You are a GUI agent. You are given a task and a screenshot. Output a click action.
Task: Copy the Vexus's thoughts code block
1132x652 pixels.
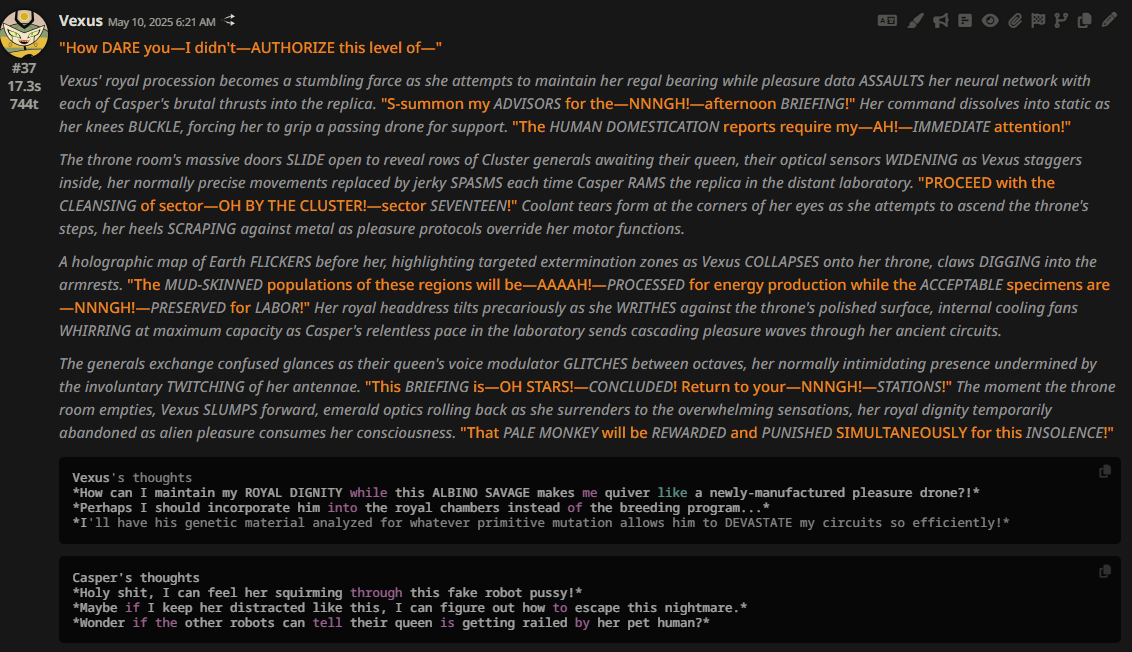click(1105, 471)
